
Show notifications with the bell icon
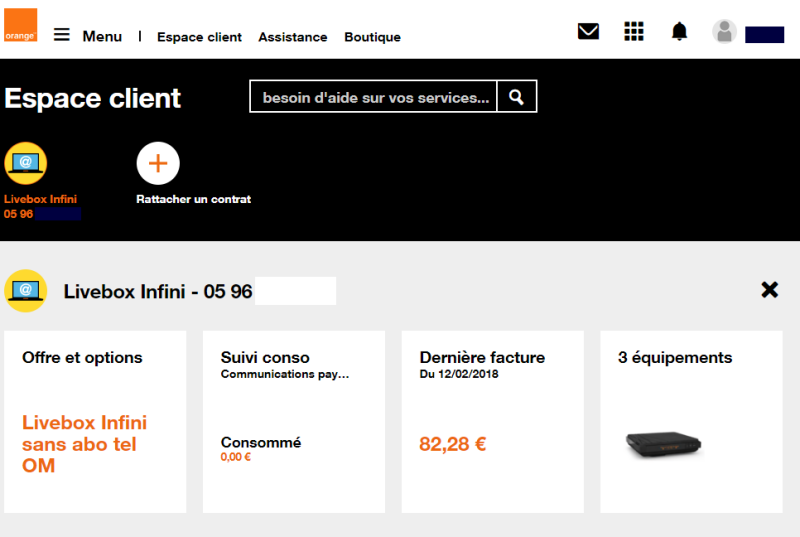[x=679, y=32]
